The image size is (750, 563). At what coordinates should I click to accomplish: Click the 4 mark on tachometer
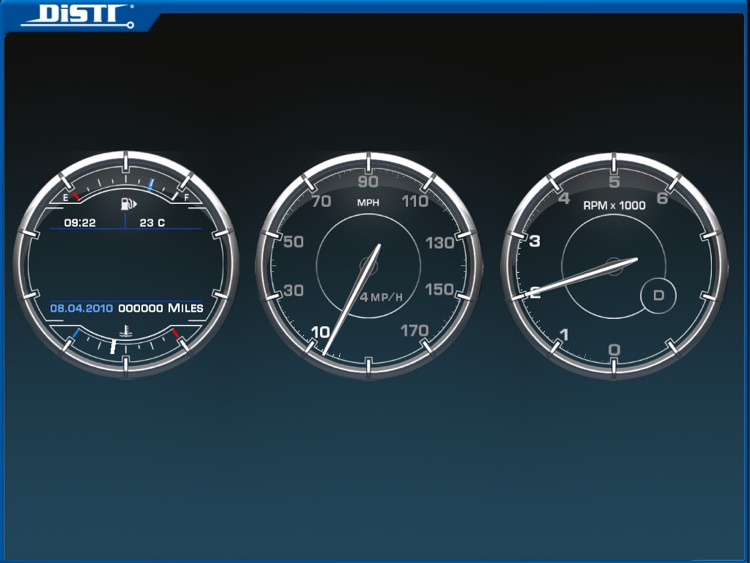564,198
